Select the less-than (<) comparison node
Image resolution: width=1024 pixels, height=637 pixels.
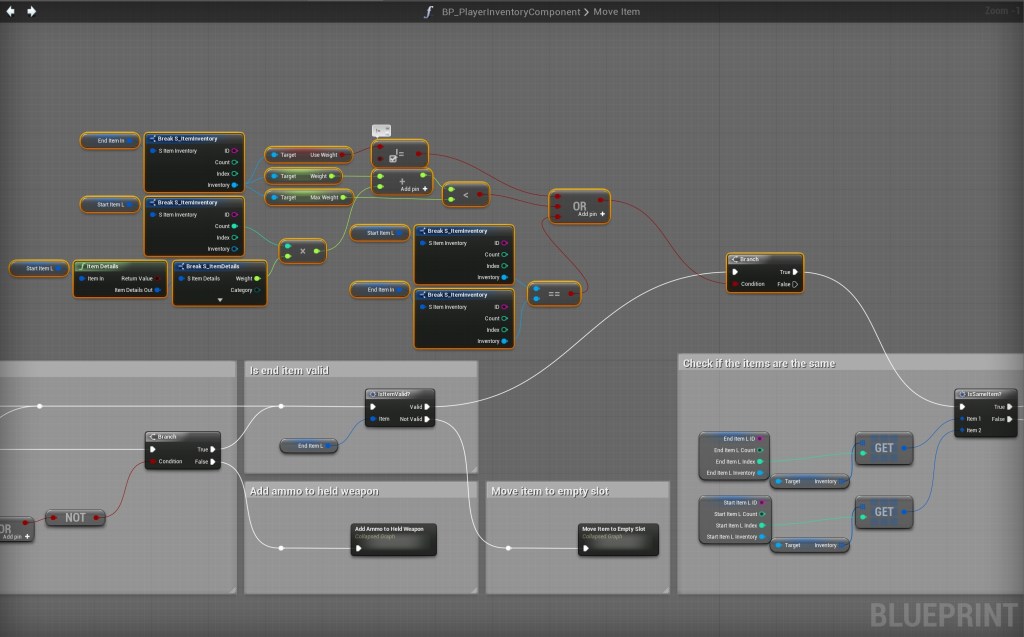coord(465,195)
